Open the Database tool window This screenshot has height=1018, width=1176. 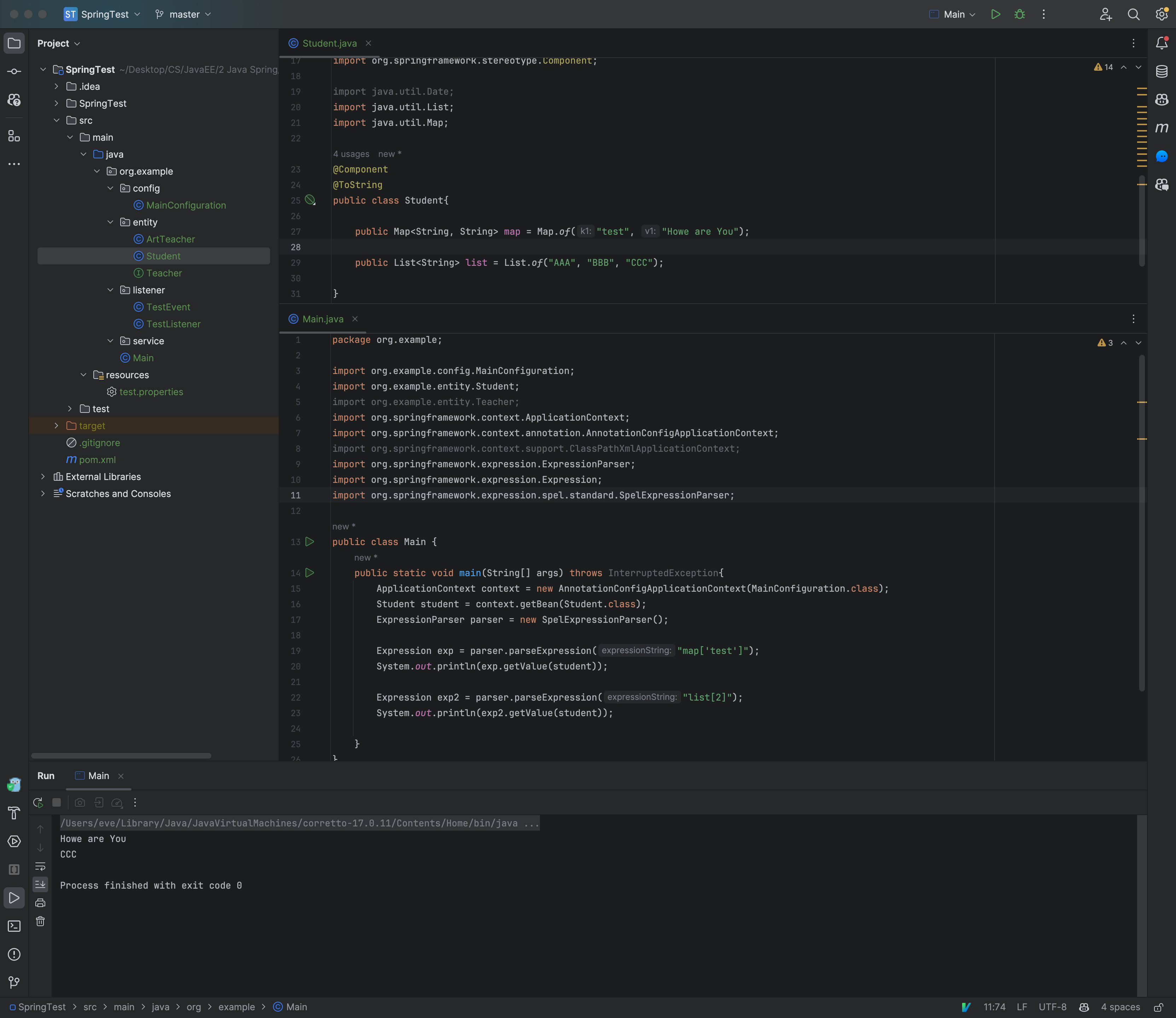coord(1162,72)
